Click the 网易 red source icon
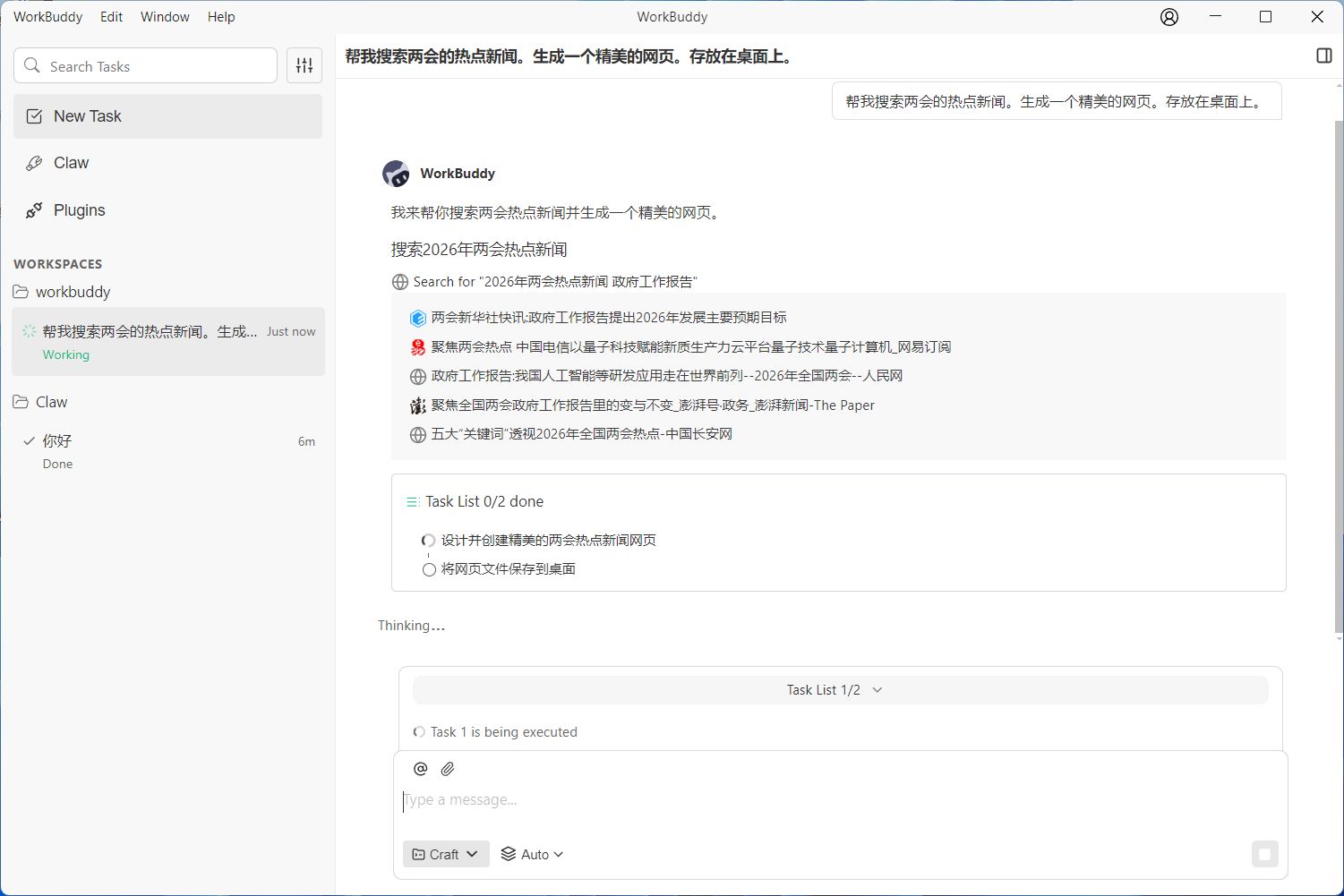Viewport: 1344px width, 896px height. click(x=417, y=347)
